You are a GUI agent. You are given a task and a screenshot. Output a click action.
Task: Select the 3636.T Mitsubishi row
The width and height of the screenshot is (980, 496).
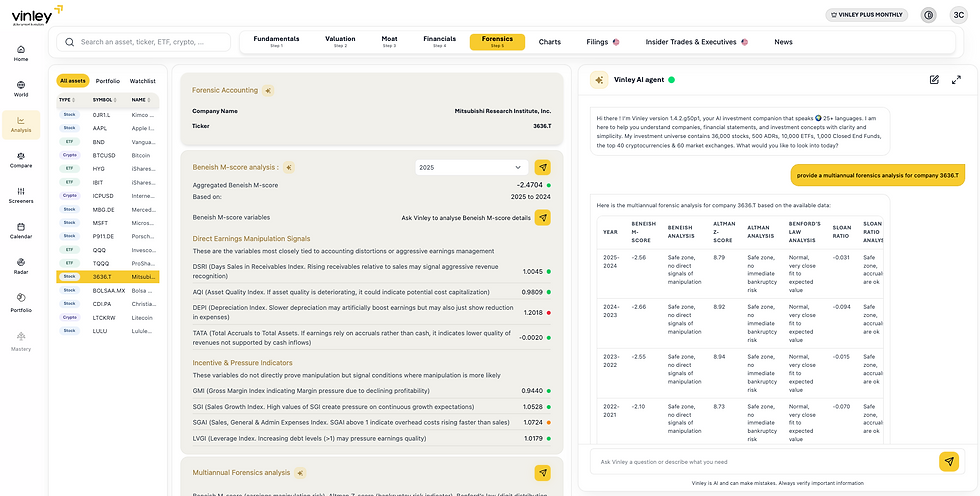tap(108, 277)
